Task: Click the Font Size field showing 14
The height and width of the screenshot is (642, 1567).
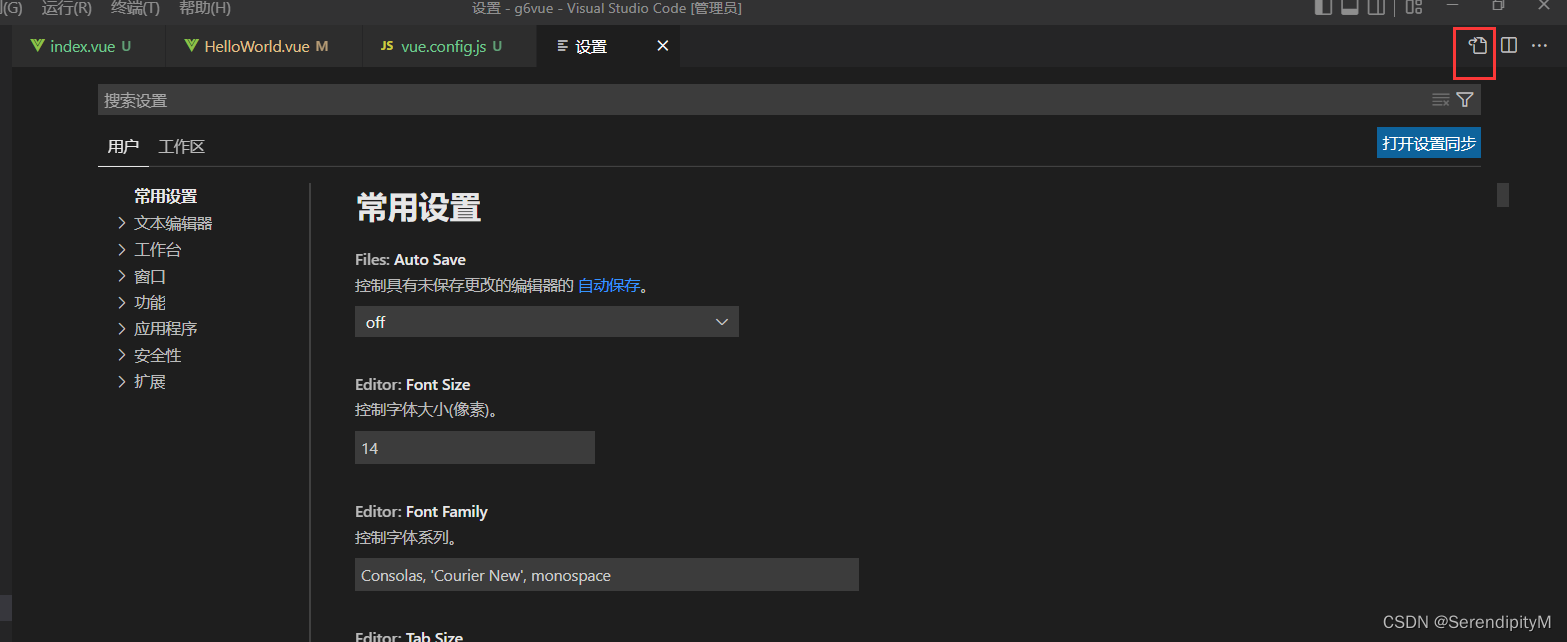Action: click(475, 448)
